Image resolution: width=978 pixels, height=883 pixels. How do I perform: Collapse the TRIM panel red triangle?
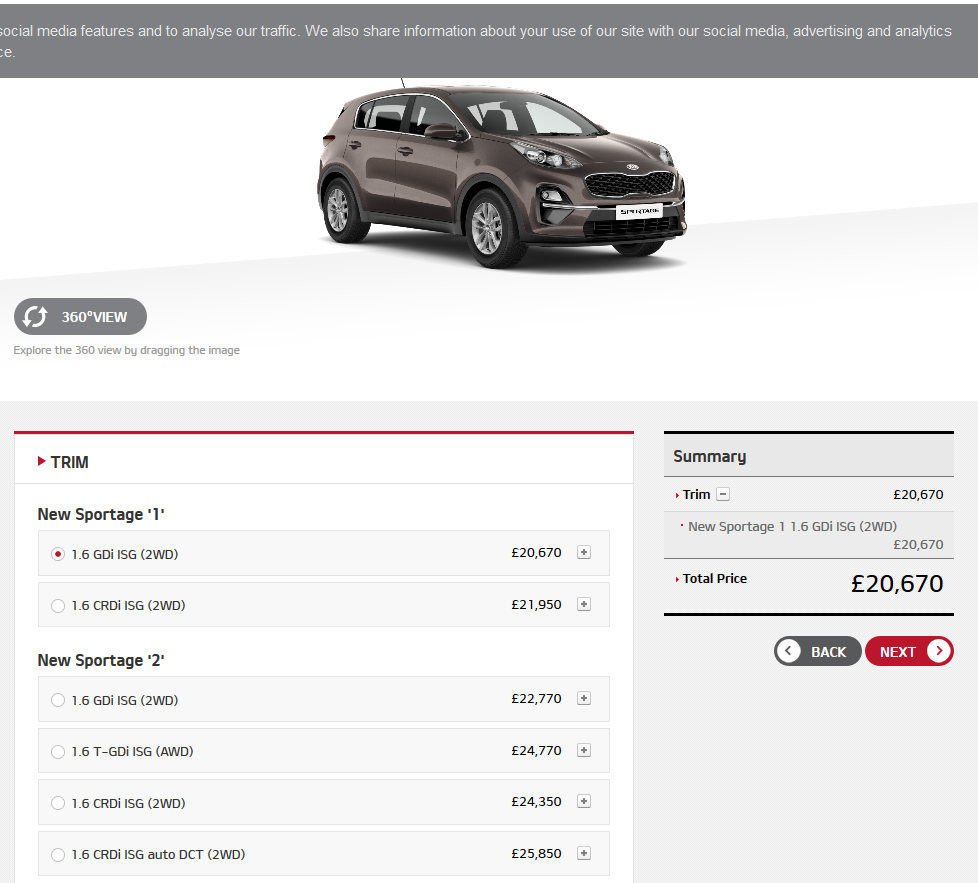pos(42,461)
